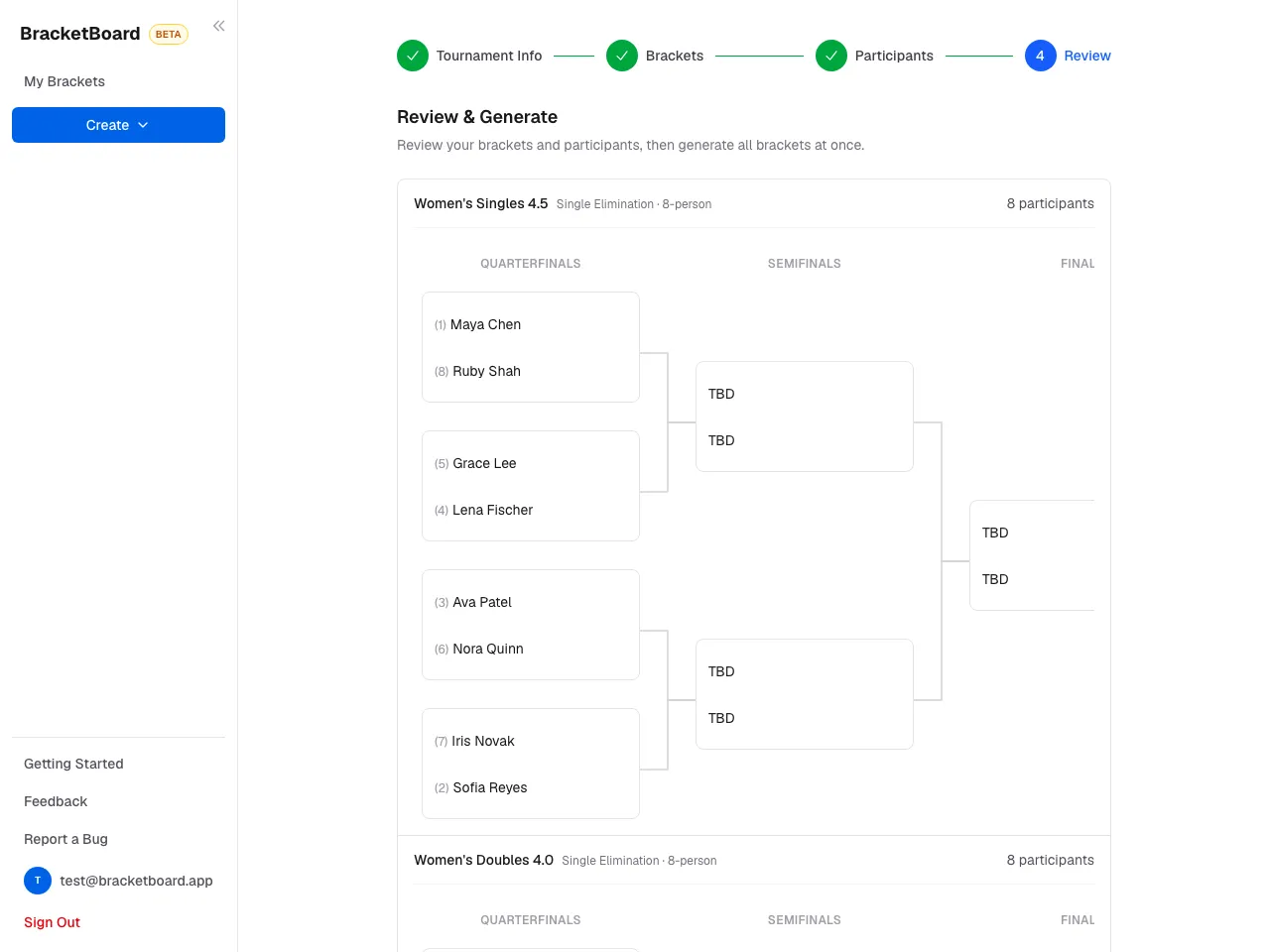Click Report a Bug link
Image resolution: width=1270 pixels, height=952 pixels.
coord(65,839)
